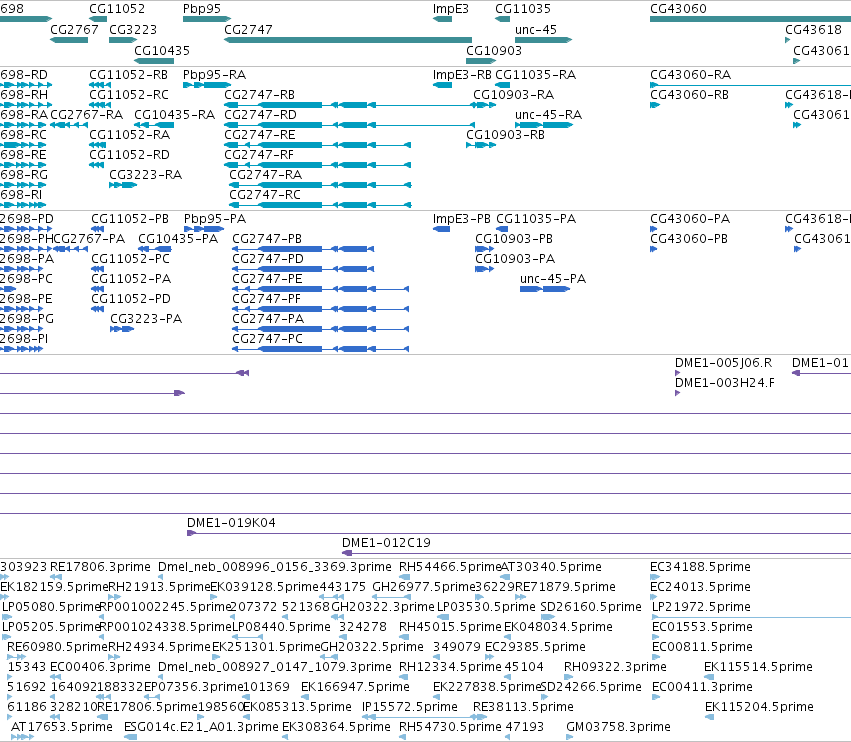The height and width of the screenshot is (742, 851).
Task: Click protein CG10435-PA
Action: click(155, 249)
